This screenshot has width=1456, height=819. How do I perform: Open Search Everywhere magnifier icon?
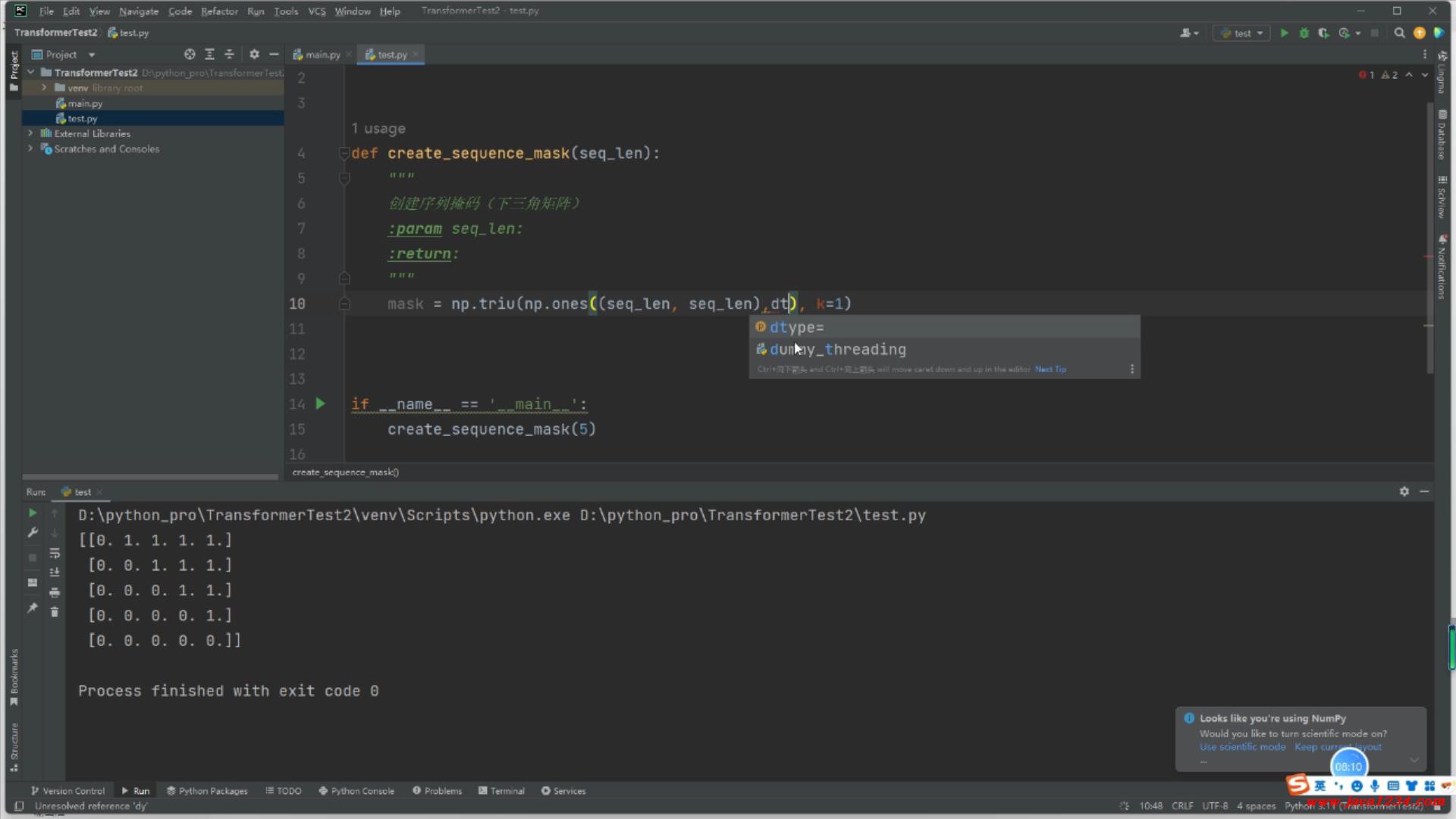(1399, 33)
